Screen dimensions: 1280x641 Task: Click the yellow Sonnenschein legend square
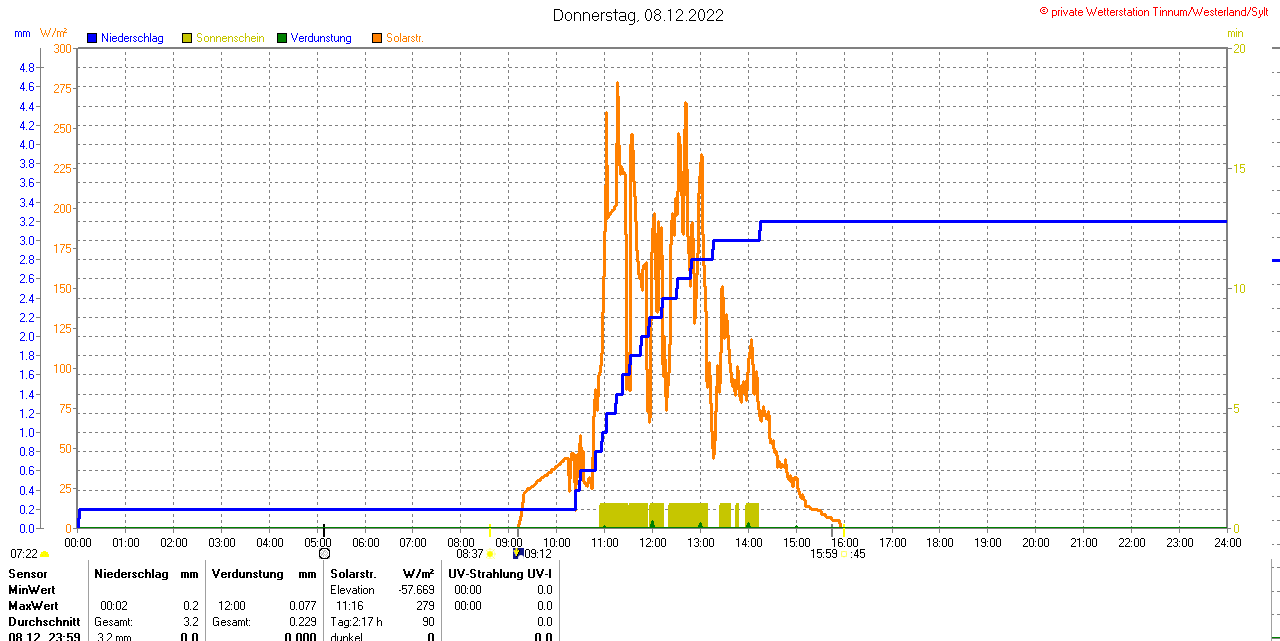click(x=187, y=38)
